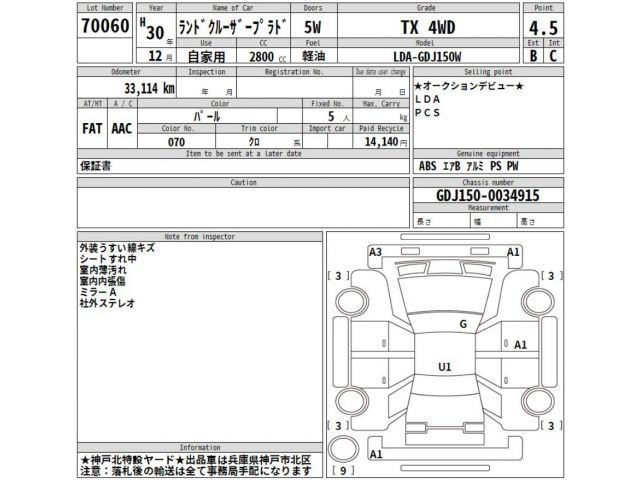Select the 長さ measurement field
640x480 pixels.
click(441, 221)
